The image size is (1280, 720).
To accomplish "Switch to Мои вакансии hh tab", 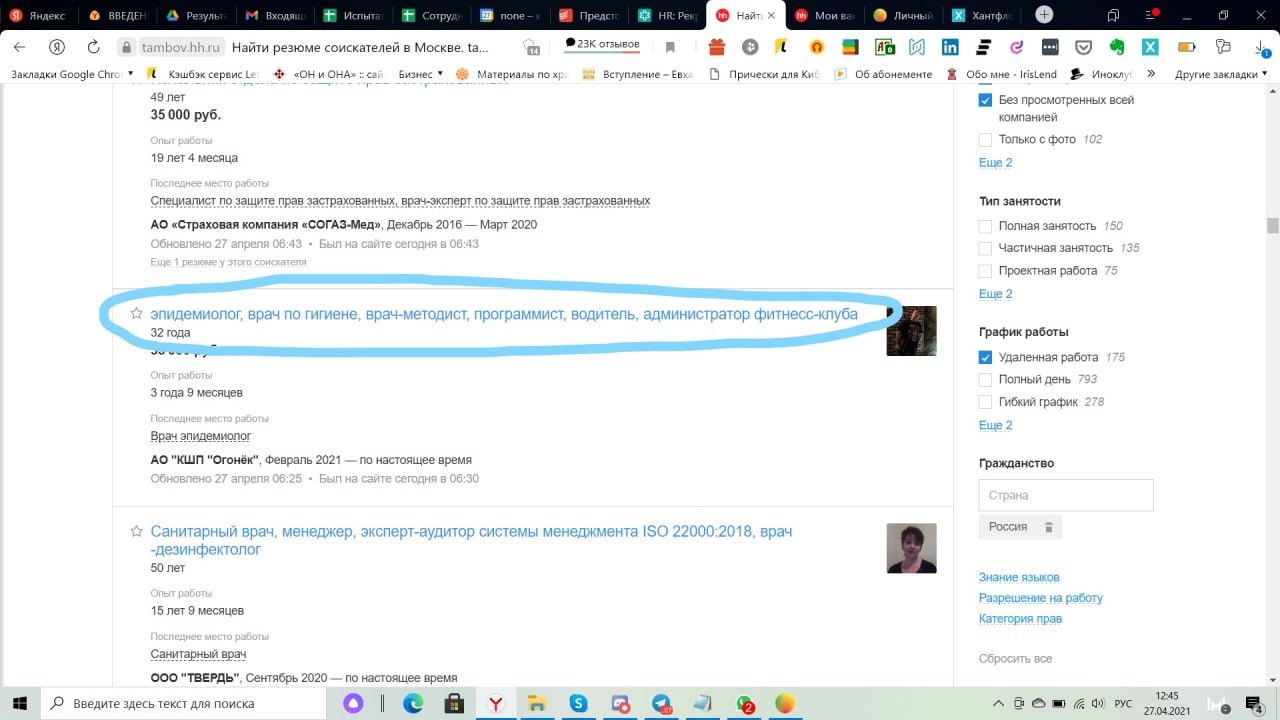I will (825, 15).
